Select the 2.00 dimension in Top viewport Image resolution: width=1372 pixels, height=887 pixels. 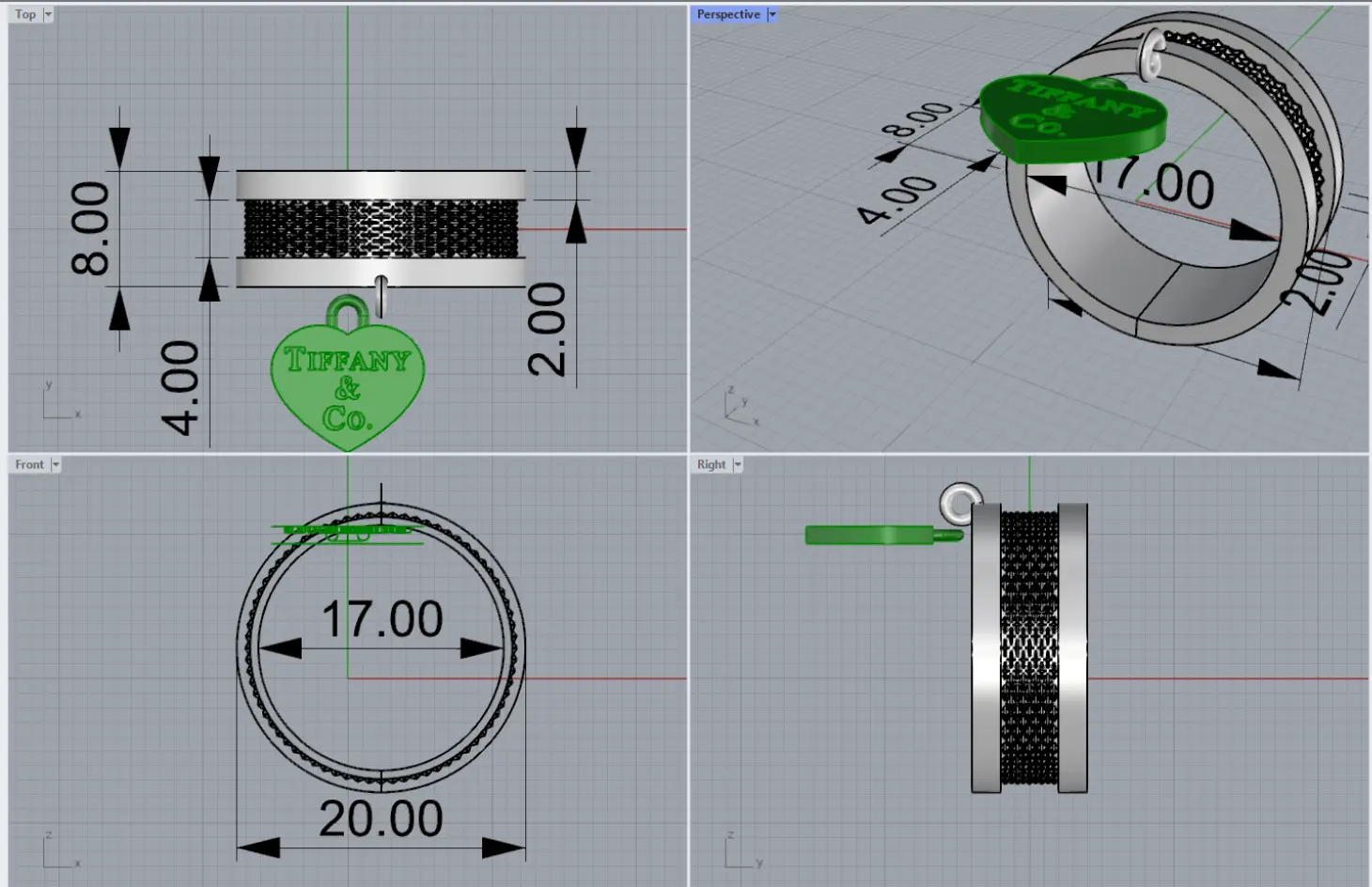tap(547, 330)
